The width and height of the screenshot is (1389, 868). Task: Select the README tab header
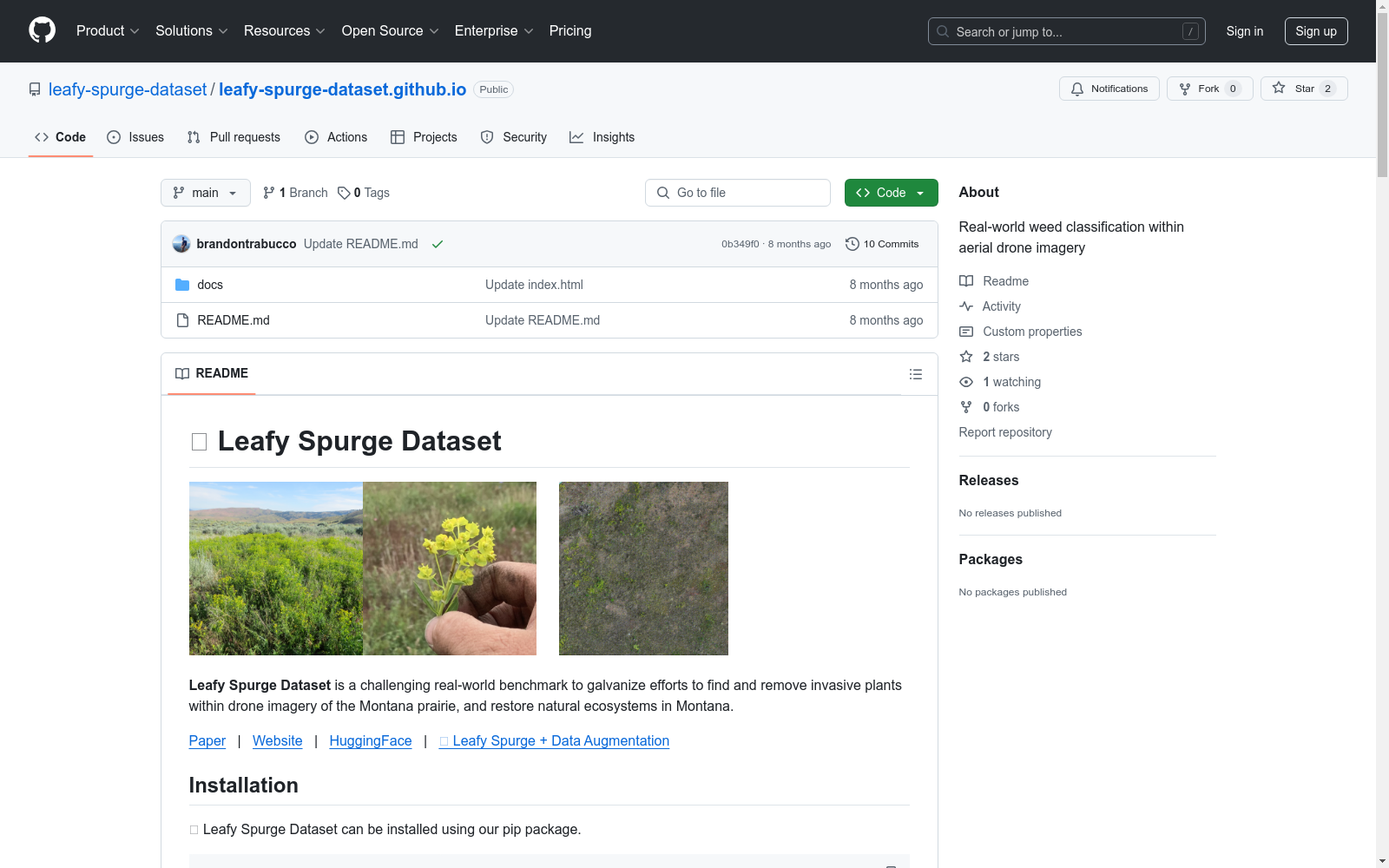(212, 373)
